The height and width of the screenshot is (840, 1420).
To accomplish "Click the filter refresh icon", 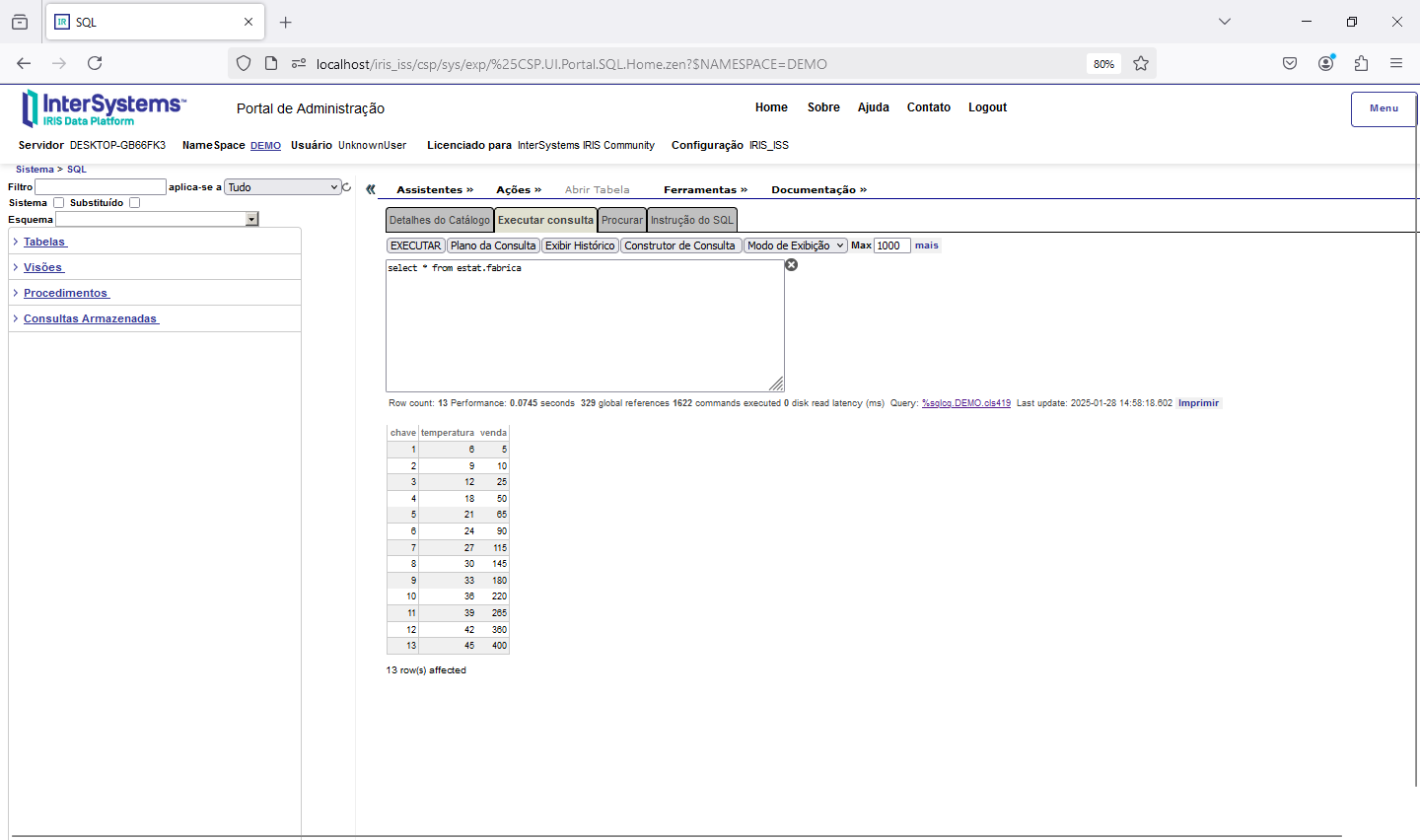I will (x=347, y=187).
